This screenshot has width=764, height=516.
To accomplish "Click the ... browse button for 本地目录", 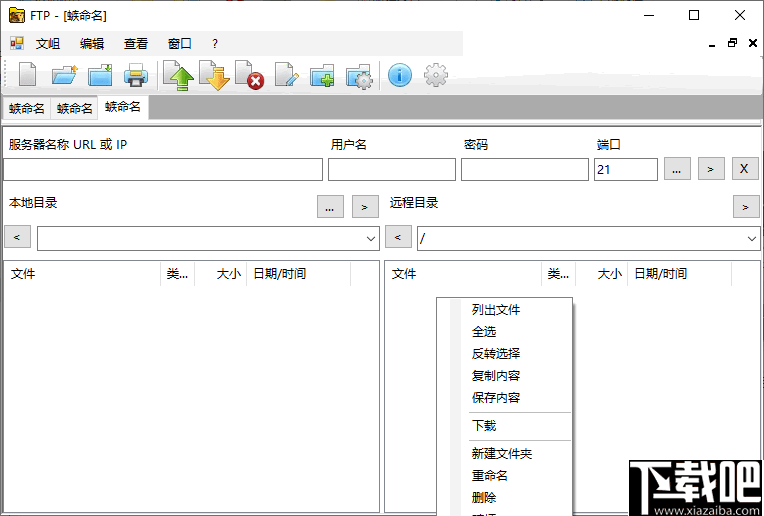I will pyautogui.click(x=330, y=207).
